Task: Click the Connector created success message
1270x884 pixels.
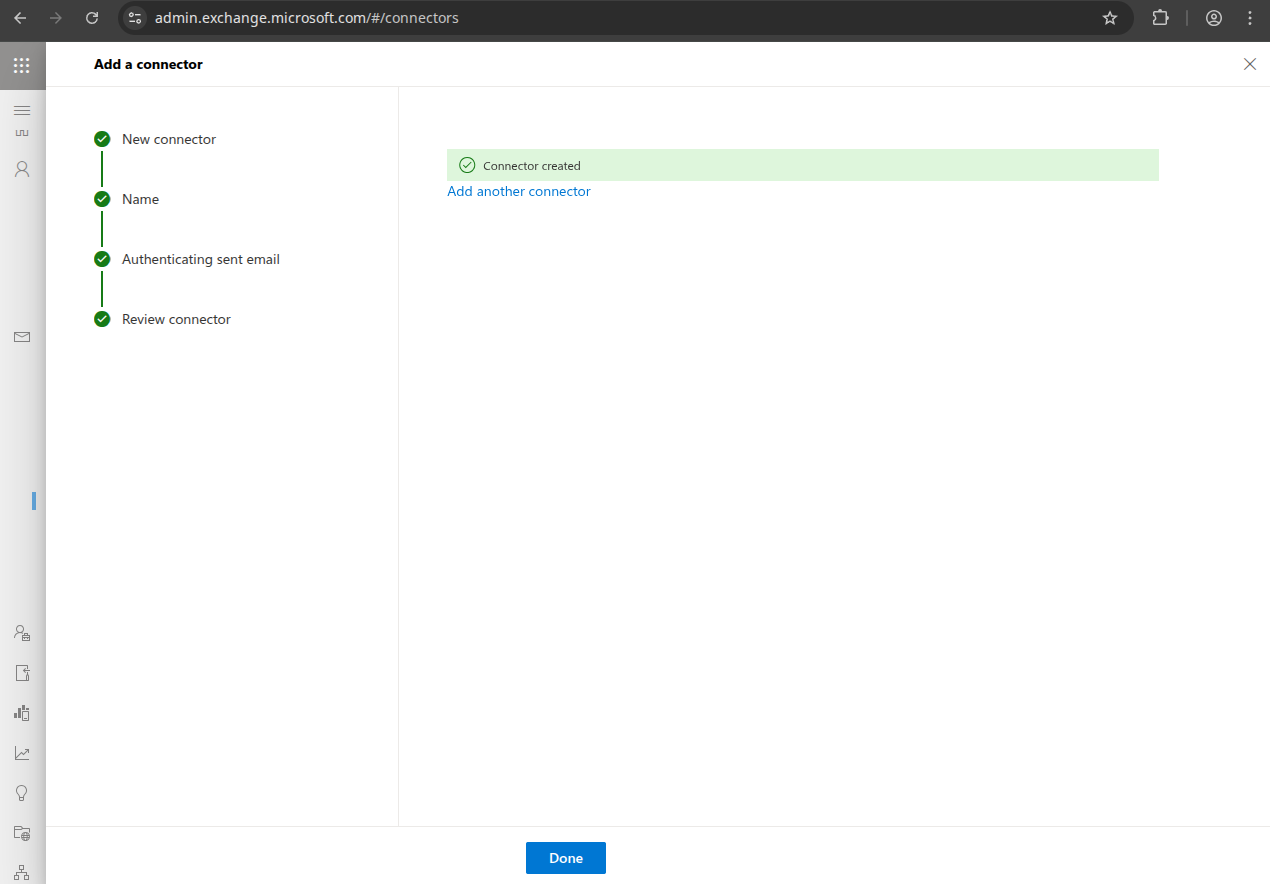Action: 803,165
